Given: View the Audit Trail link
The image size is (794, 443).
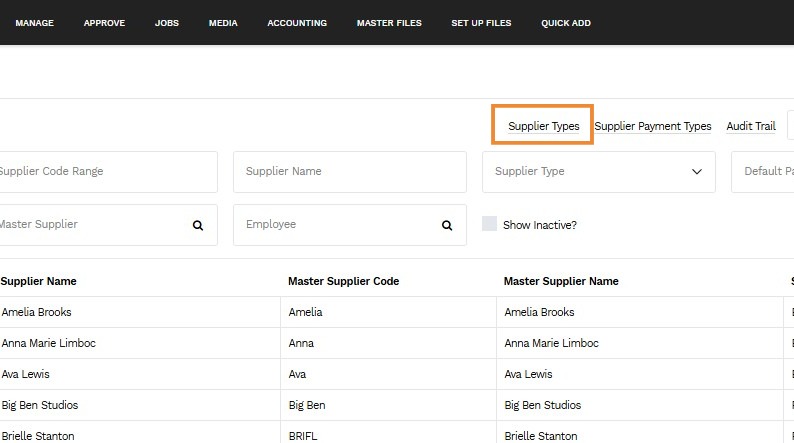Looking at the screenshot, I should (x=751, y=126).
